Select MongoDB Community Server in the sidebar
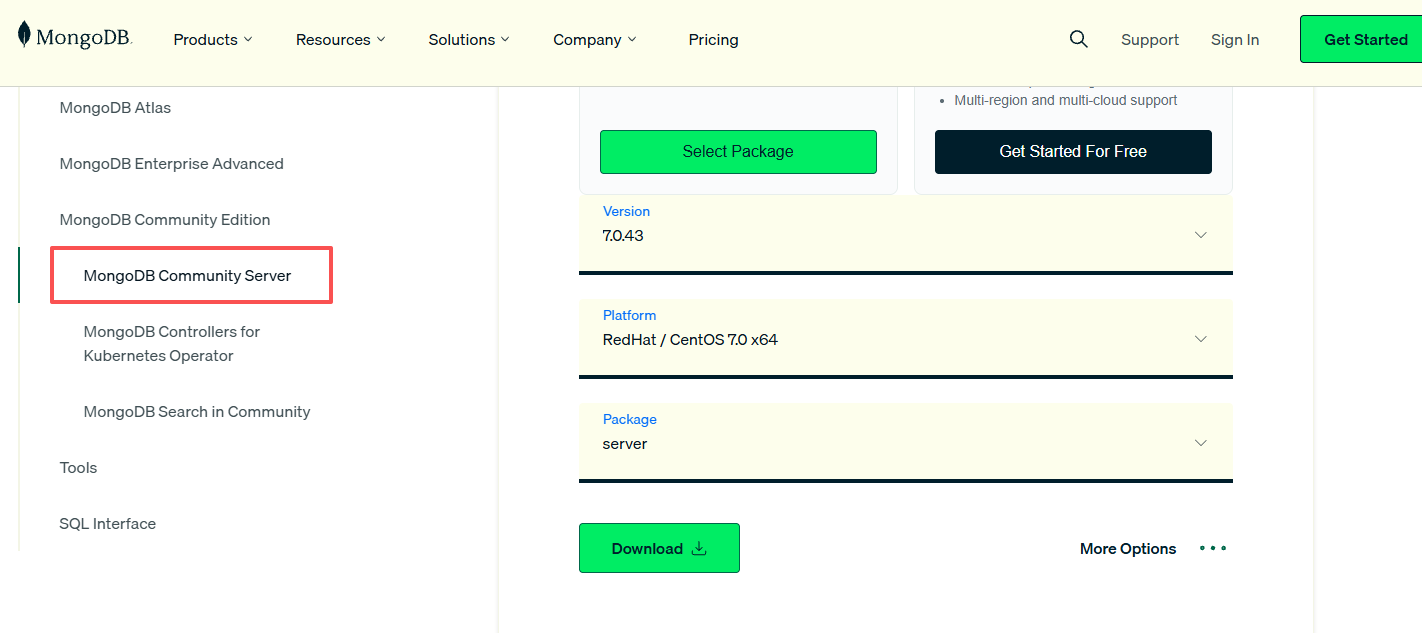The image size is (1422, 633). click(187, 276)
